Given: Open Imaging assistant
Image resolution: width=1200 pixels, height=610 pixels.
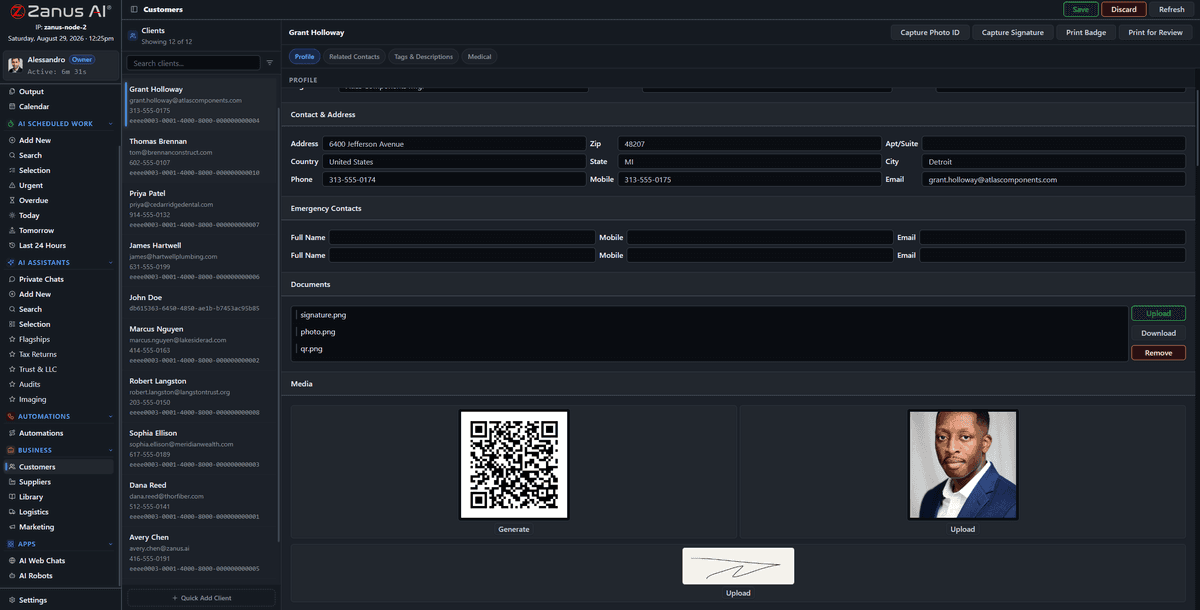Looking at the screenshot, I should click(x=32, y=399).
